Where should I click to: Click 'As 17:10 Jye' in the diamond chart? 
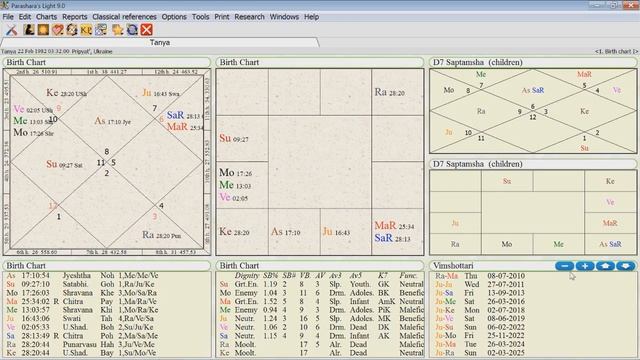point(113,121)
